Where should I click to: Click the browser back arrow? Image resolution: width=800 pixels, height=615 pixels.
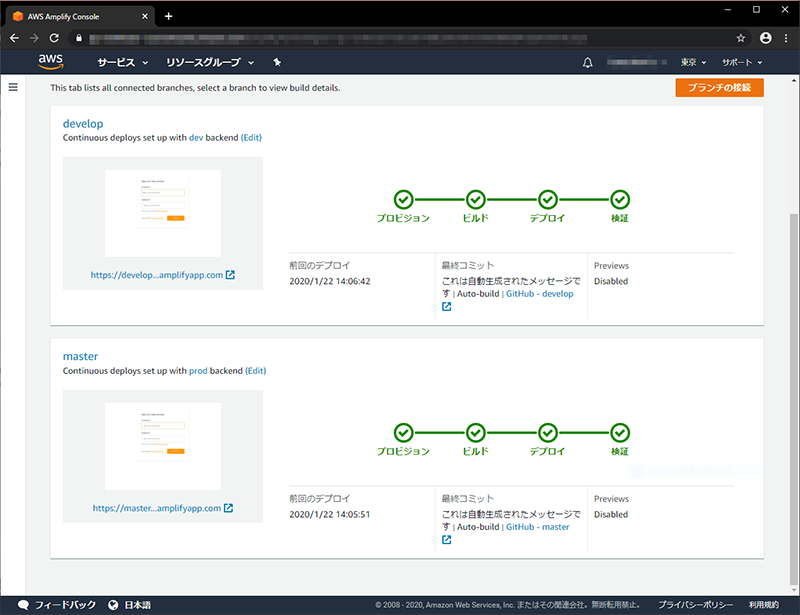point(14,38)
